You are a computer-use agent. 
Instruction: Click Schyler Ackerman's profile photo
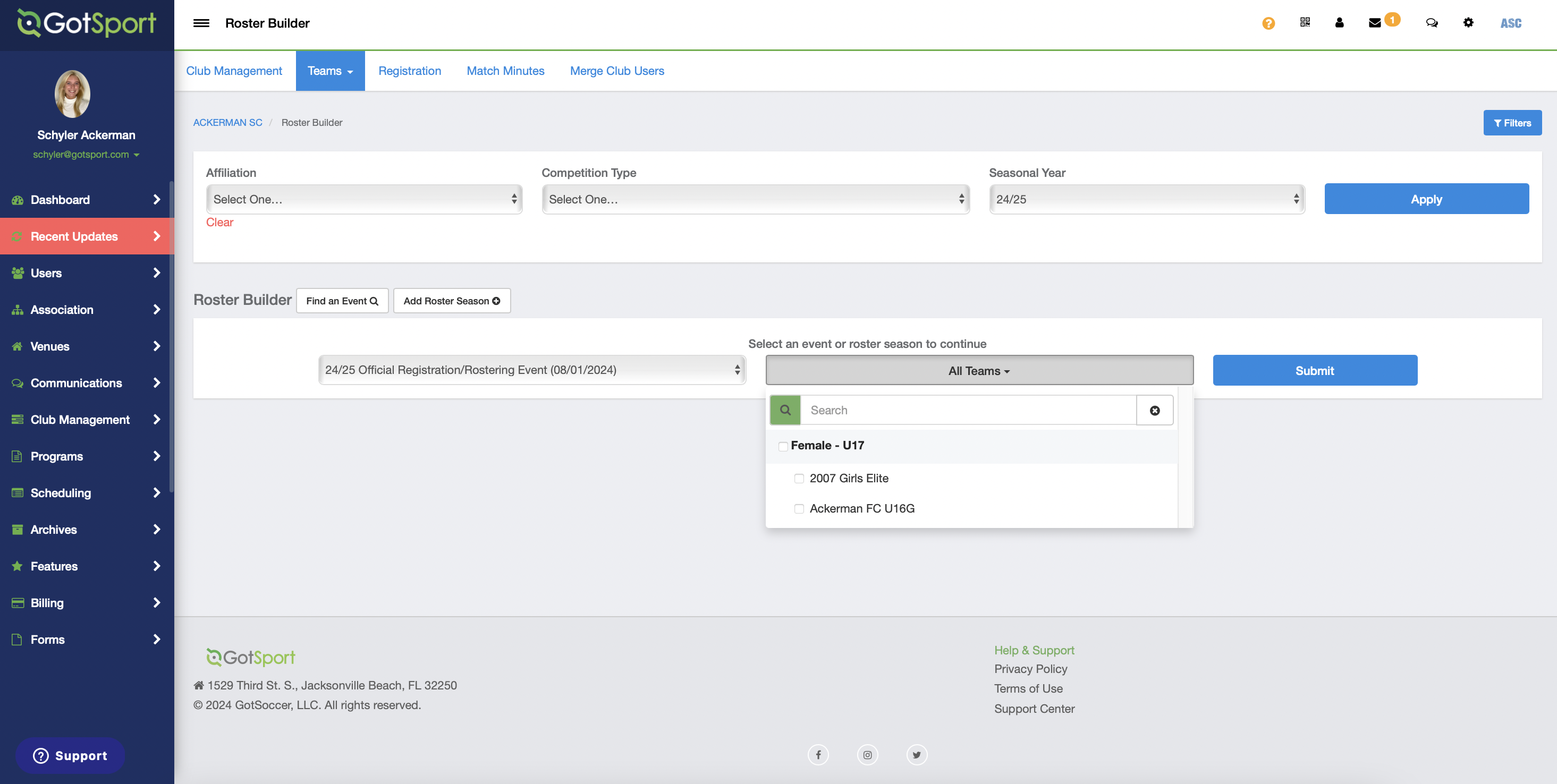click(x=72, y=94)
